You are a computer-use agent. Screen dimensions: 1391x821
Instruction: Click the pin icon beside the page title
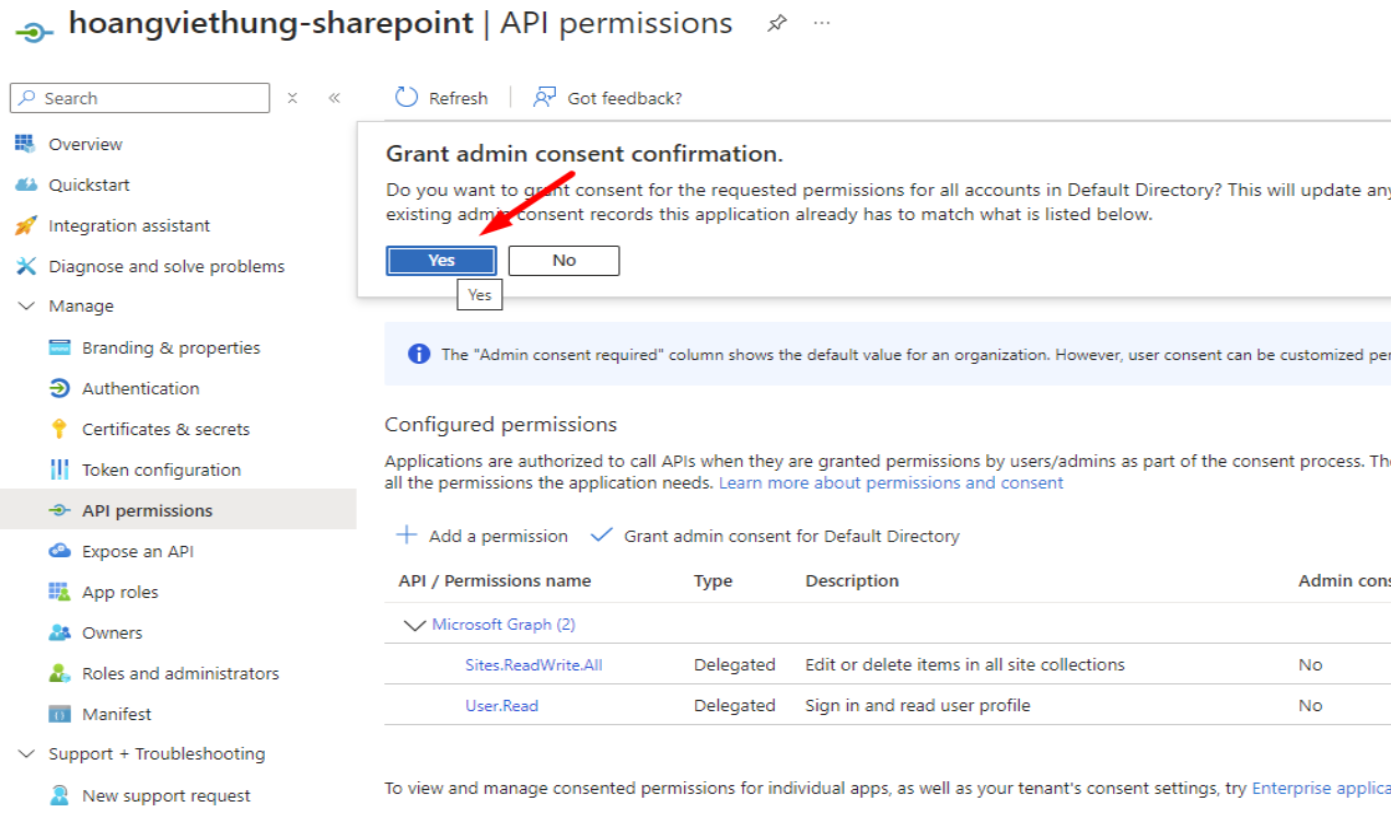coord(777,23)
